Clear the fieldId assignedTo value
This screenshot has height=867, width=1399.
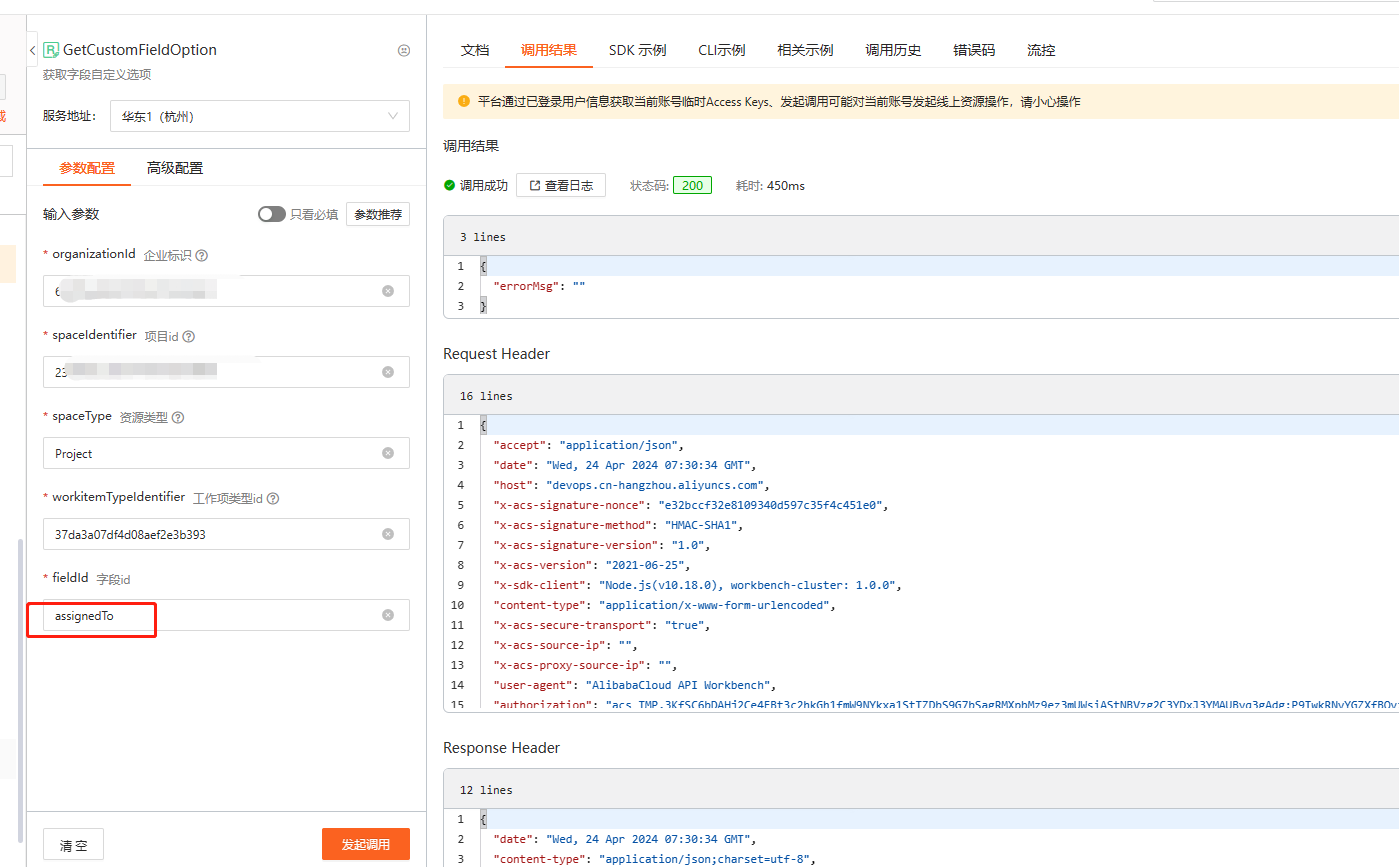[x=388, y=615]
